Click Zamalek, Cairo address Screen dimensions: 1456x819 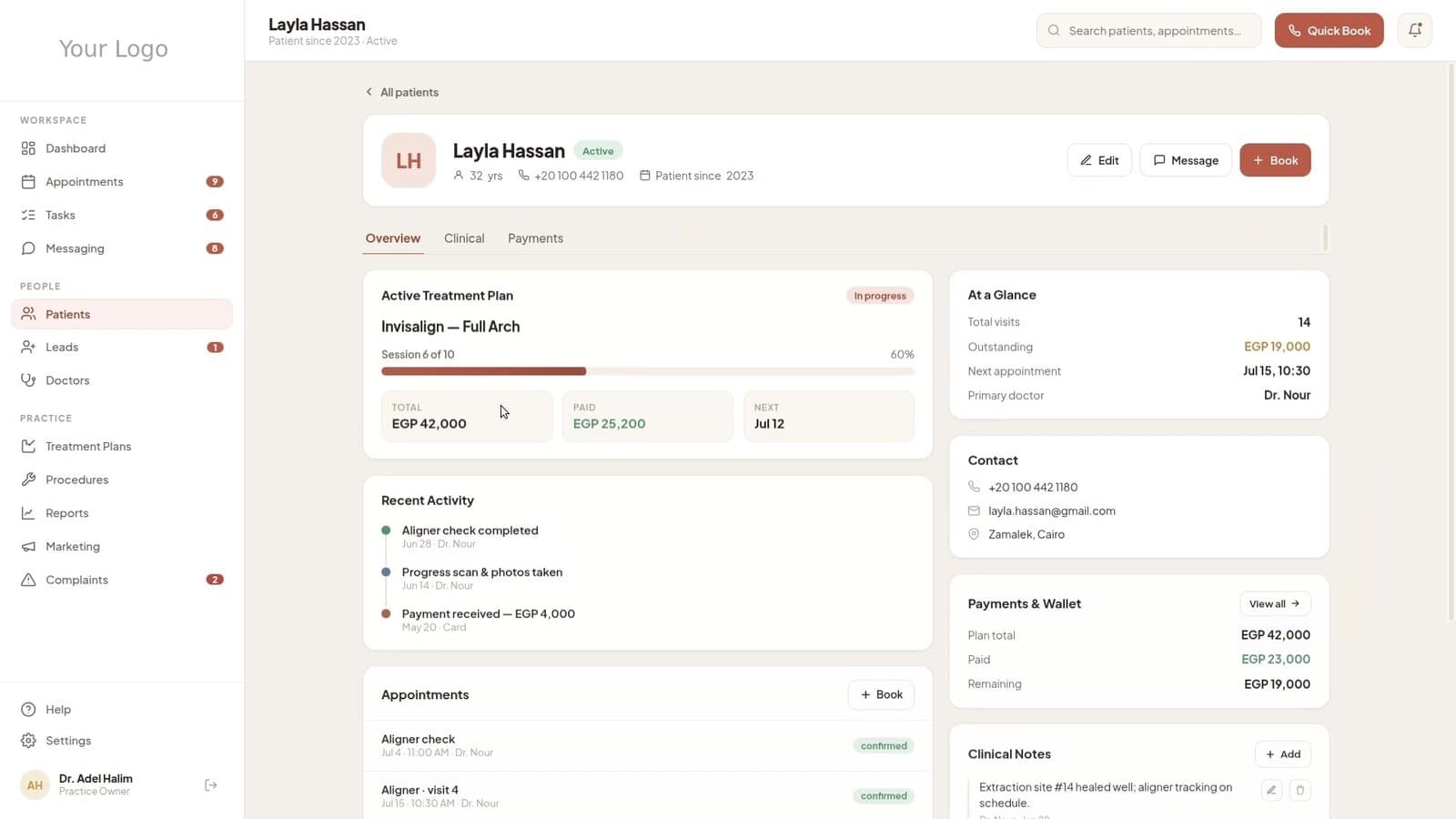pos(1026,534)
